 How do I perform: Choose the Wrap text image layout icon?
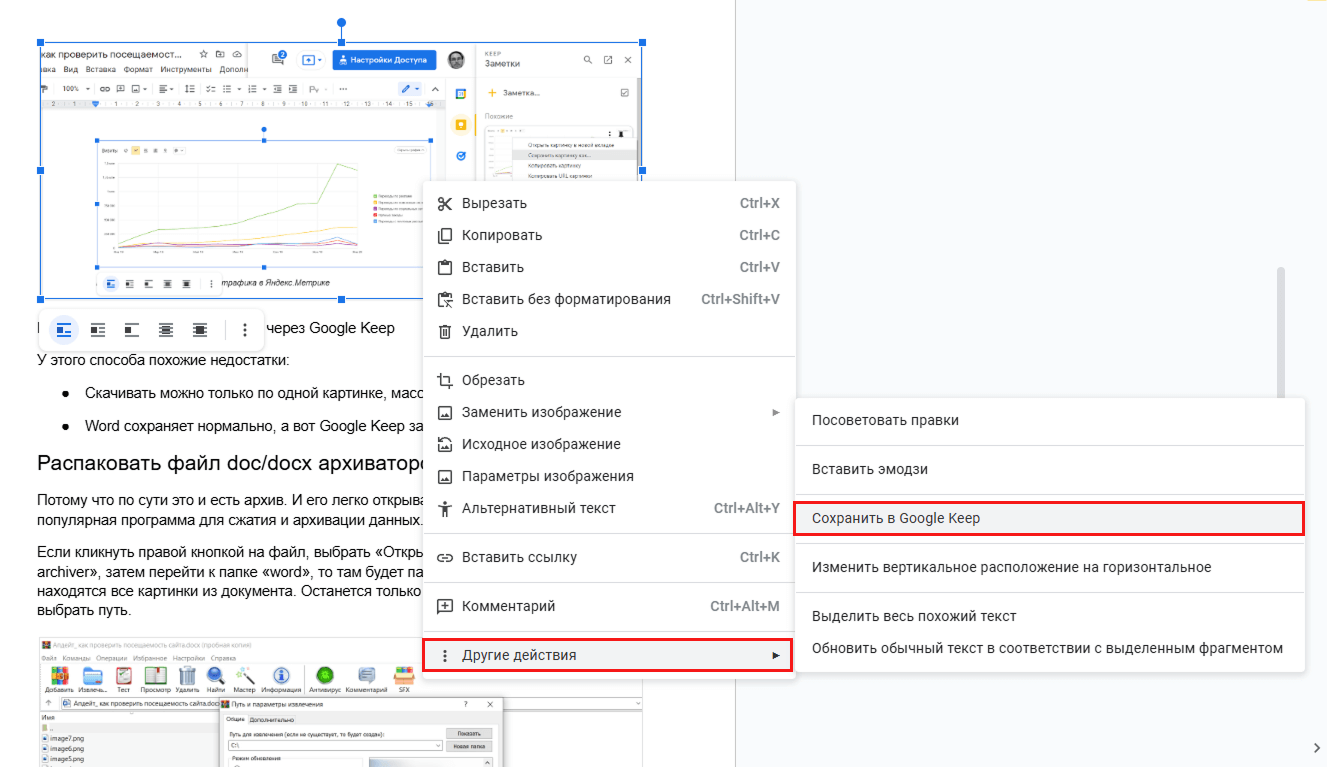[x=98, y=329]
